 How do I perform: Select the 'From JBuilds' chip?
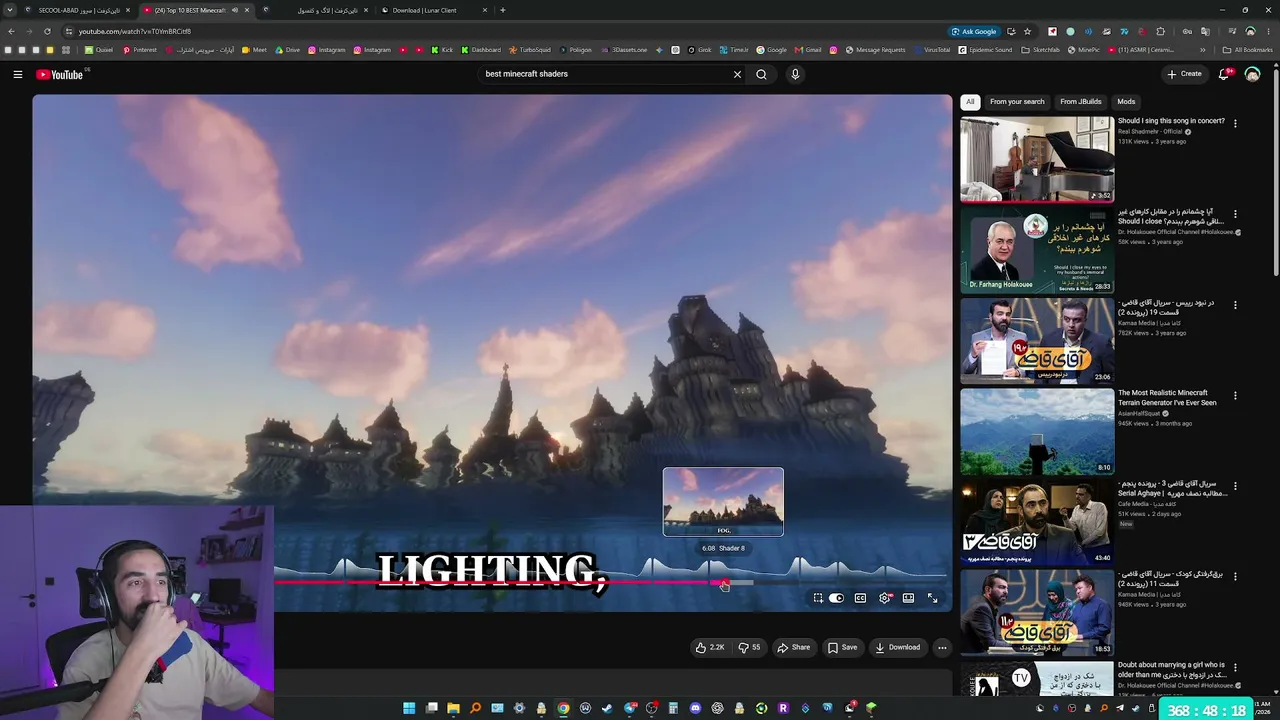click(x=1081, y=102)
